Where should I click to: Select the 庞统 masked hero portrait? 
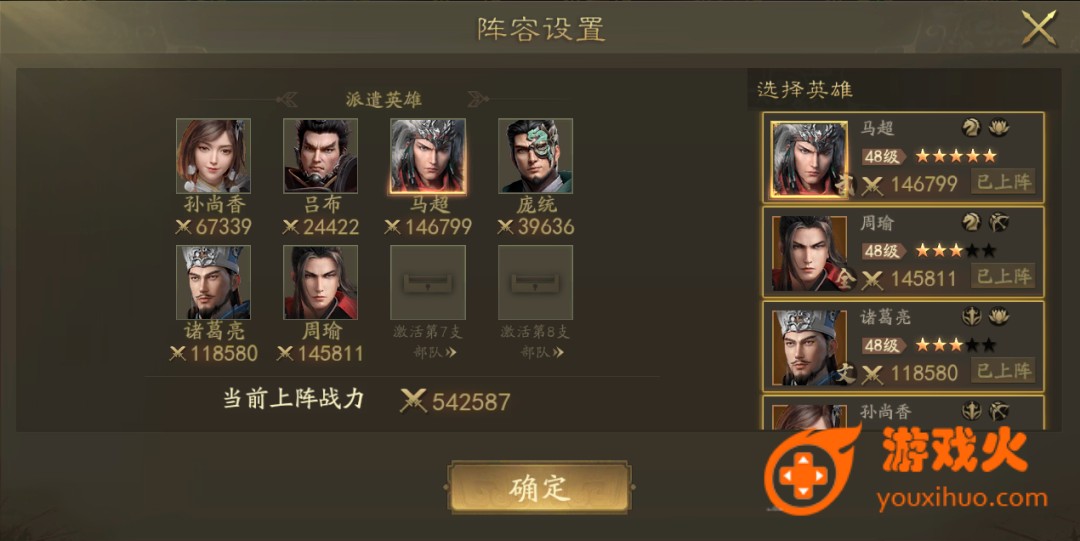(x=536, y=156)
